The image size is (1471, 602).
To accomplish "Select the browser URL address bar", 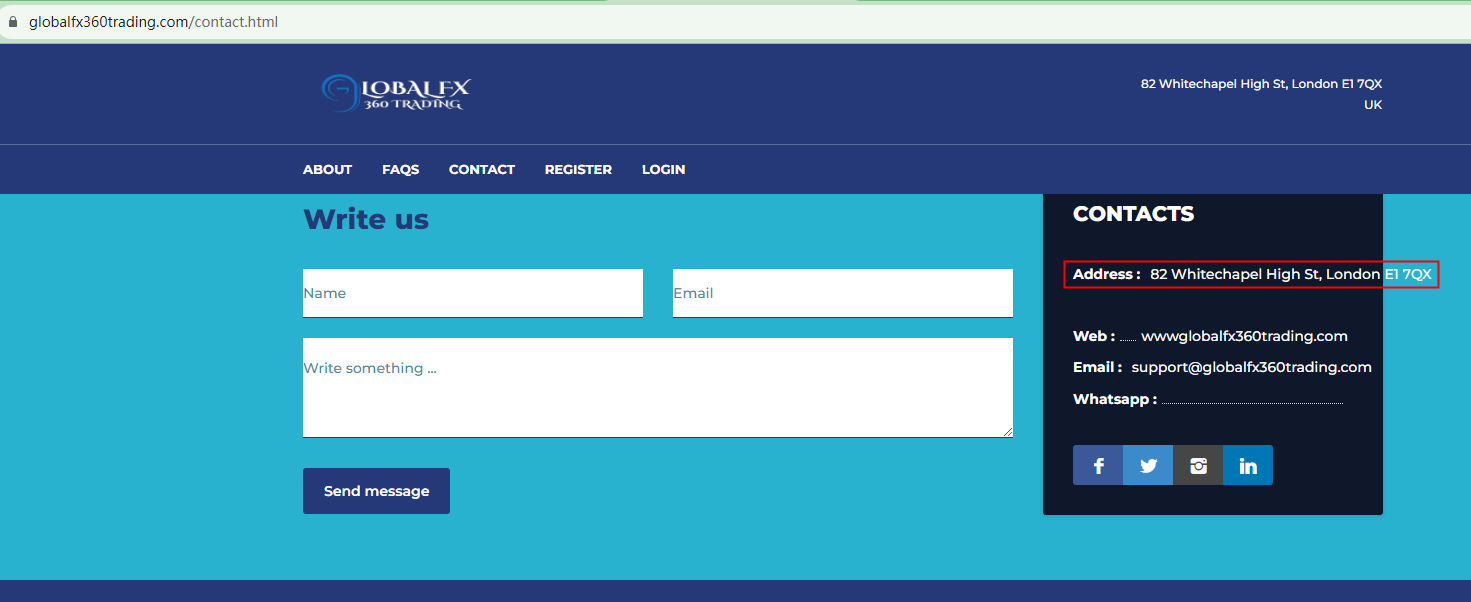I will pos(735,21).
